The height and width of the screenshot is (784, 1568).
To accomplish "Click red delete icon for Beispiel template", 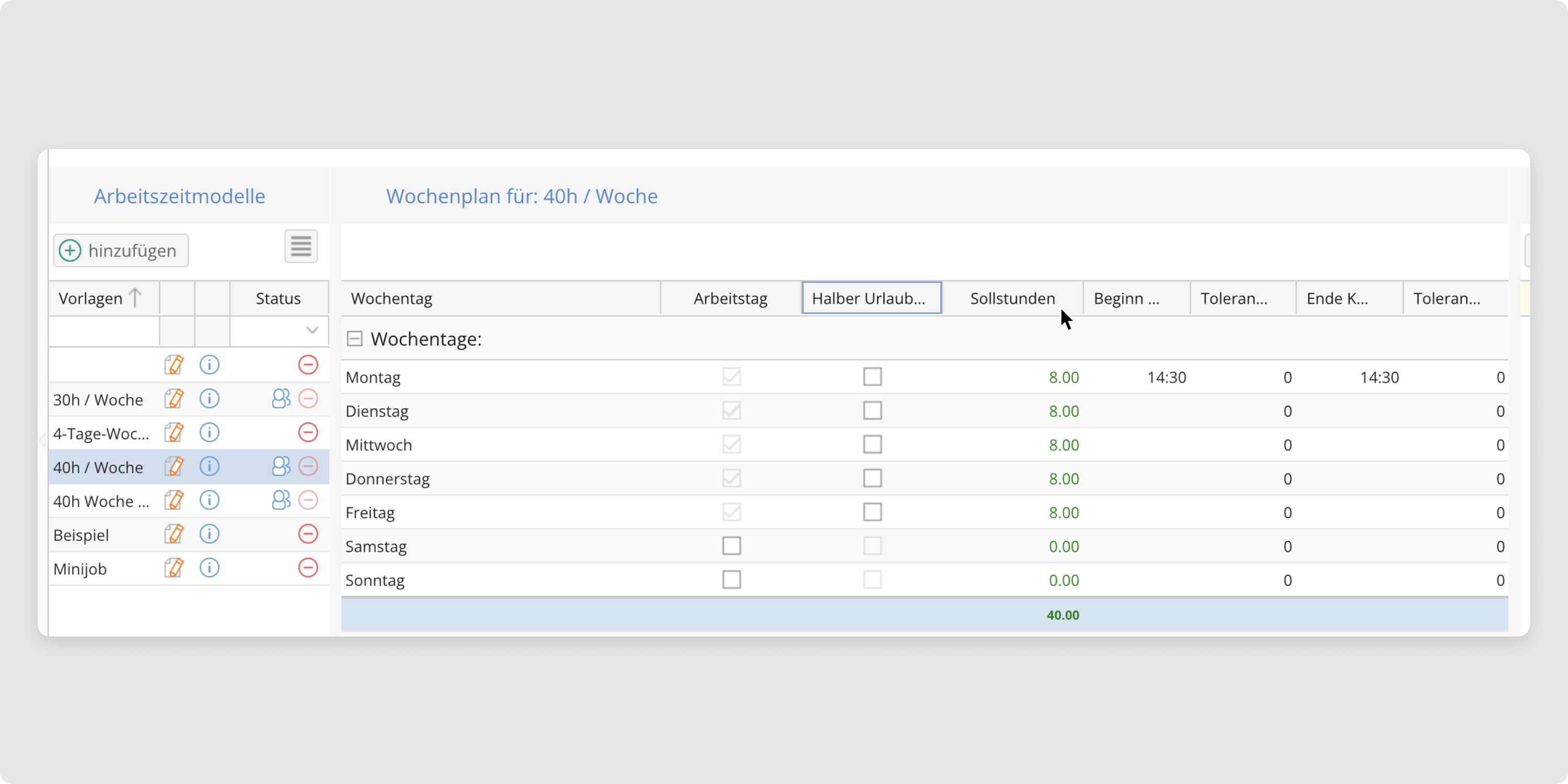I will point(308,535).
